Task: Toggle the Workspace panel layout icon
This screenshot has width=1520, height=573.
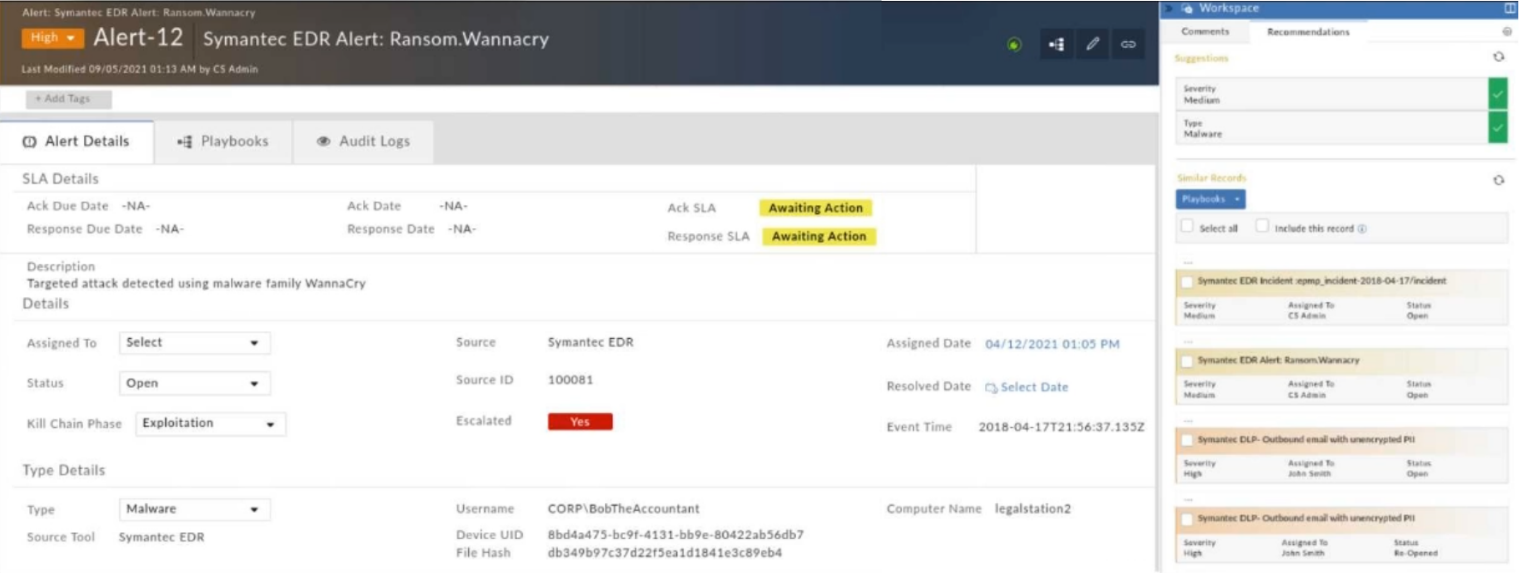Action: coord(1509,8)
